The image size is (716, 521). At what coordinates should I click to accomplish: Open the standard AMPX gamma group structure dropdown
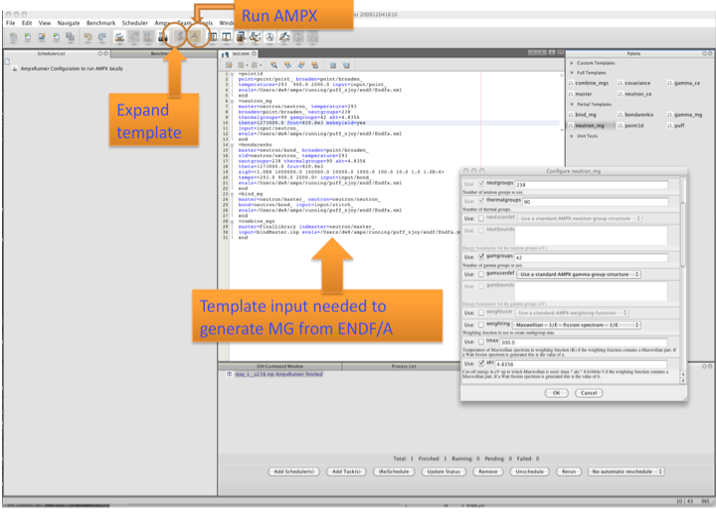click(x=579, y=274)
